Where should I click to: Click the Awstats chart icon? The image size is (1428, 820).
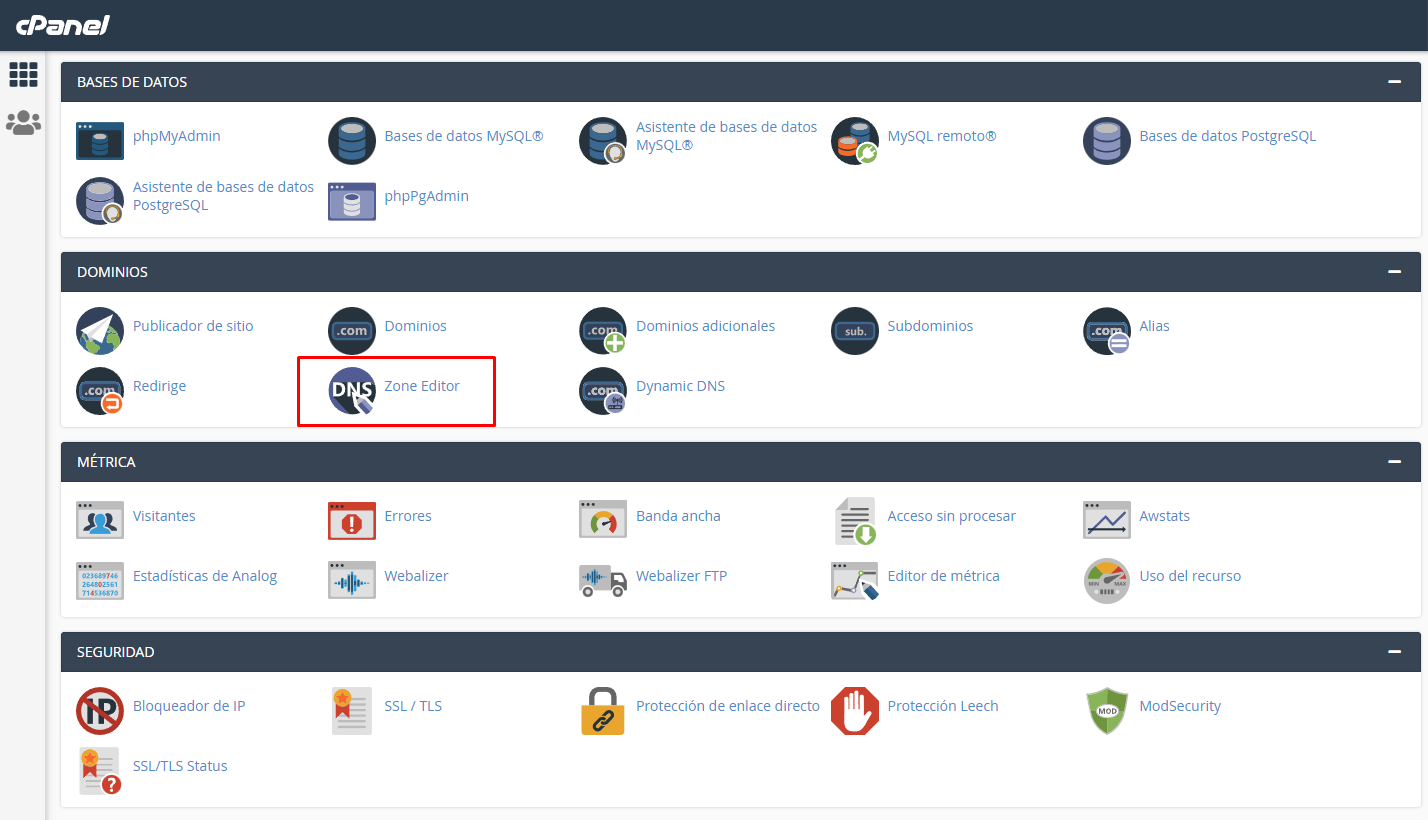tap(1107, 521)
